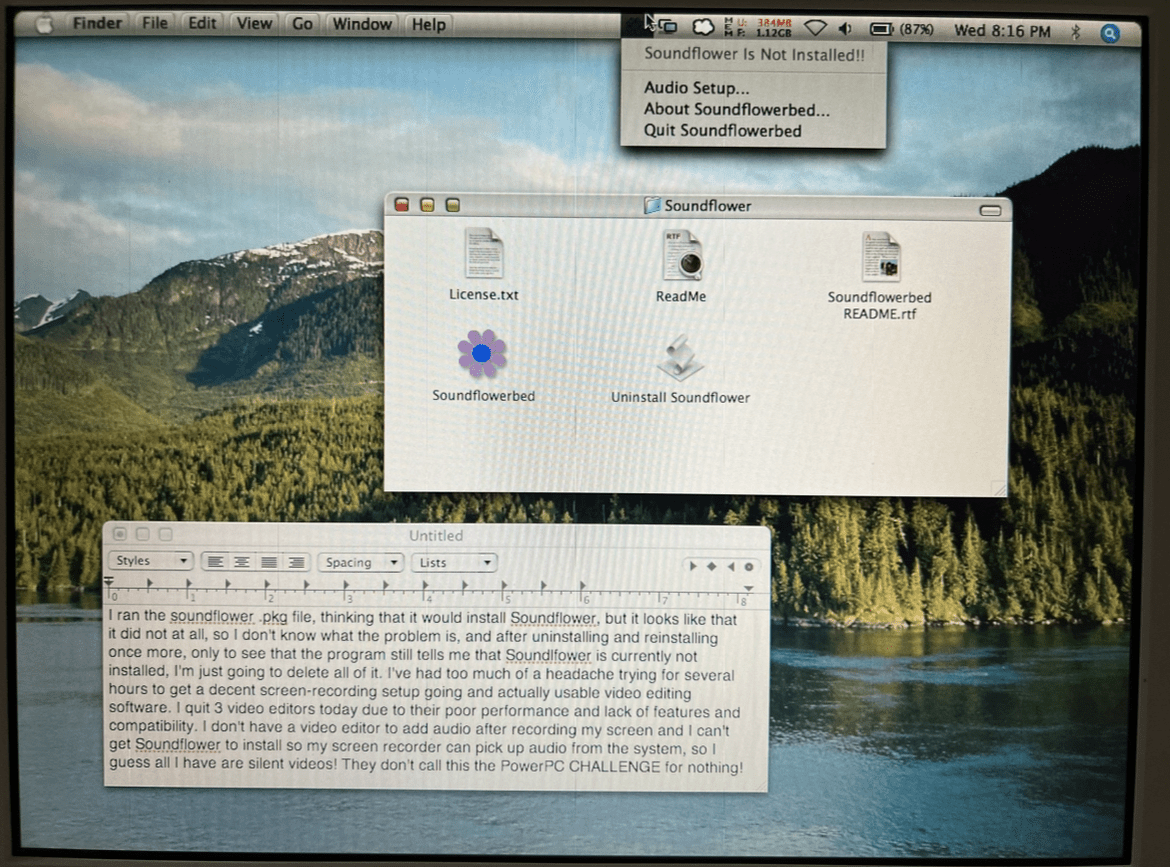Screen dimensions: 1170x867
Task: Open the Apple menu
Action: point(44,25)
